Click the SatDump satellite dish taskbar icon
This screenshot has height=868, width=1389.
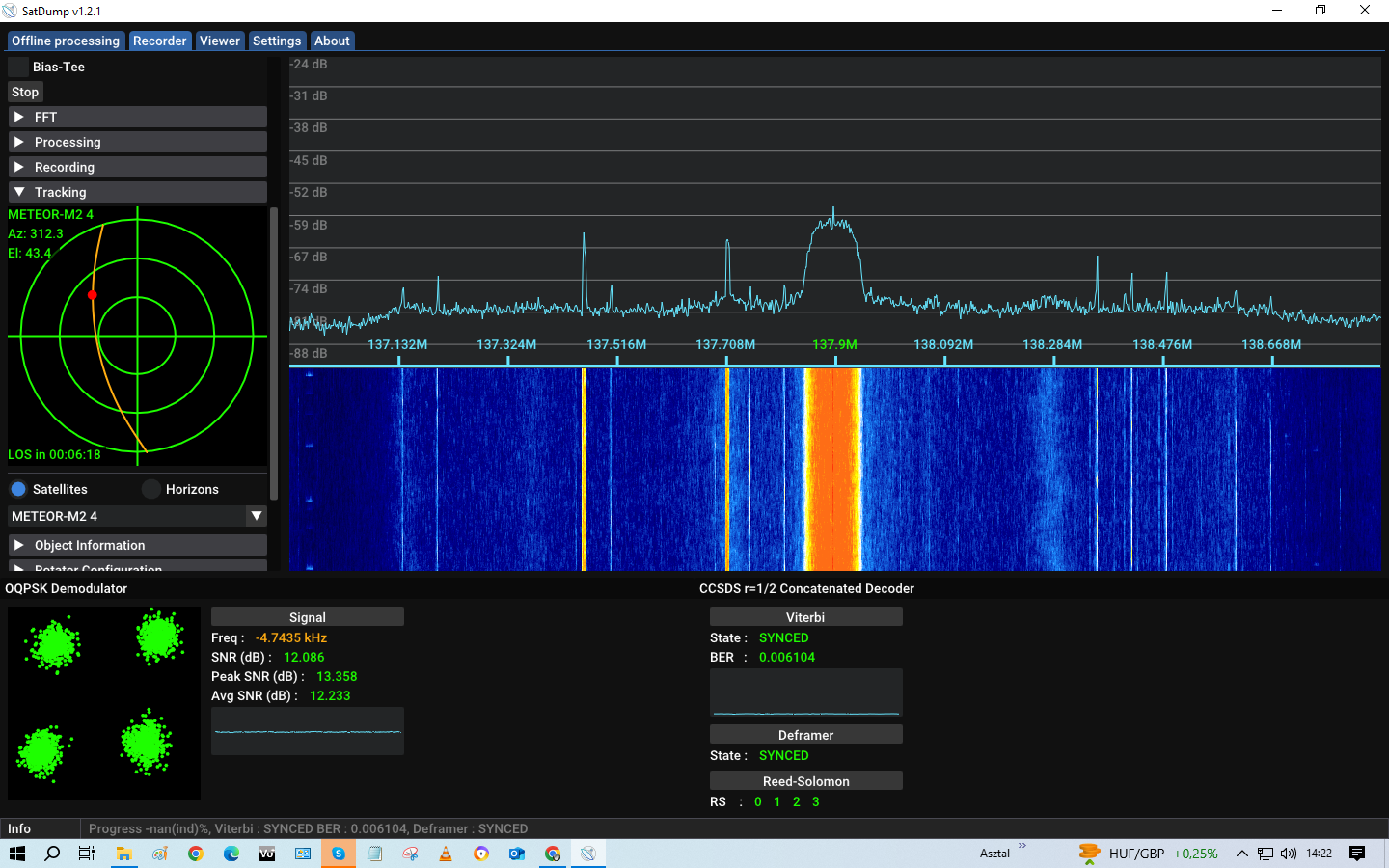click(588, 854)
